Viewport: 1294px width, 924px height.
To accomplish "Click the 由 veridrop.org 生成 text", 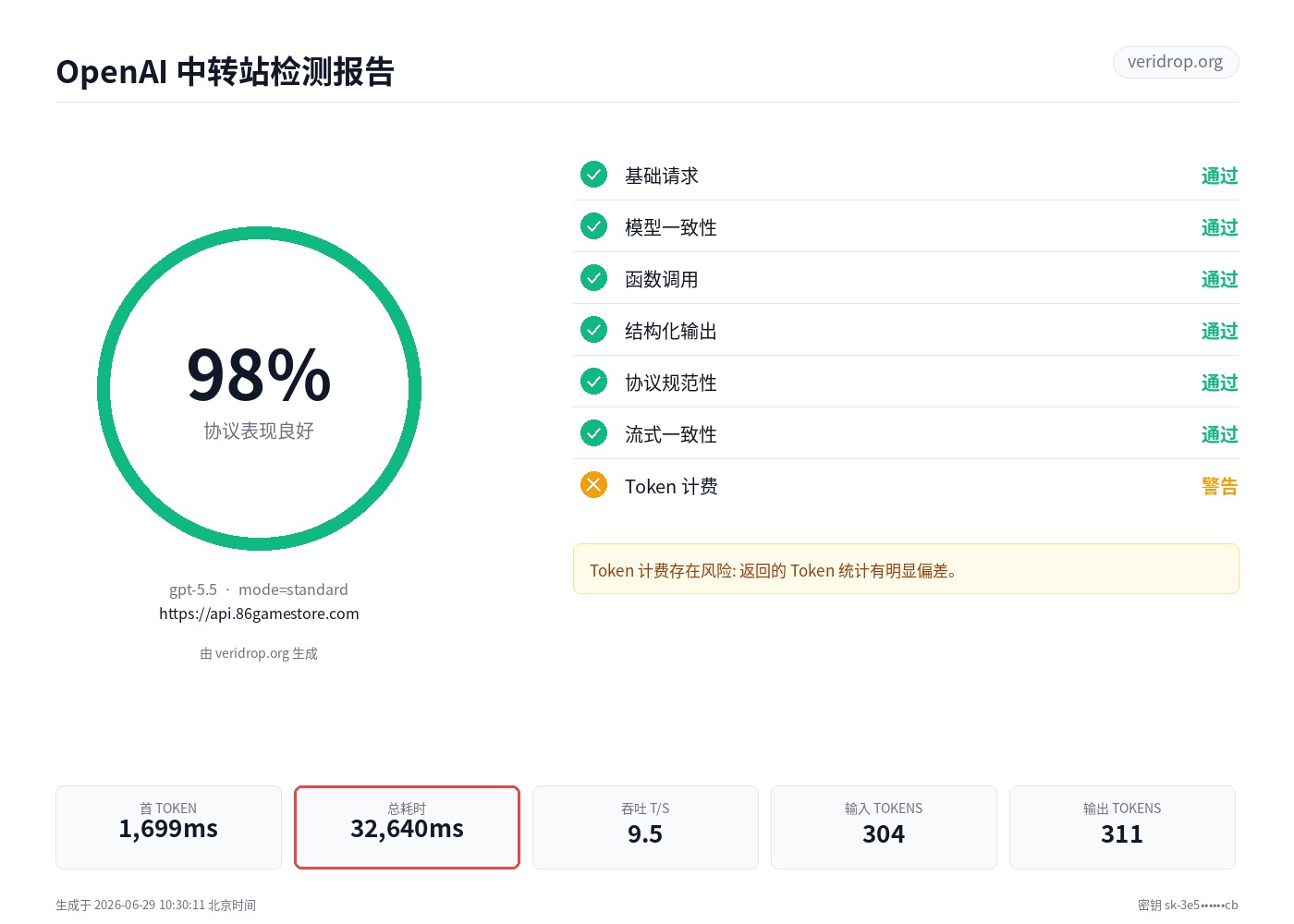I will (259, 653).
